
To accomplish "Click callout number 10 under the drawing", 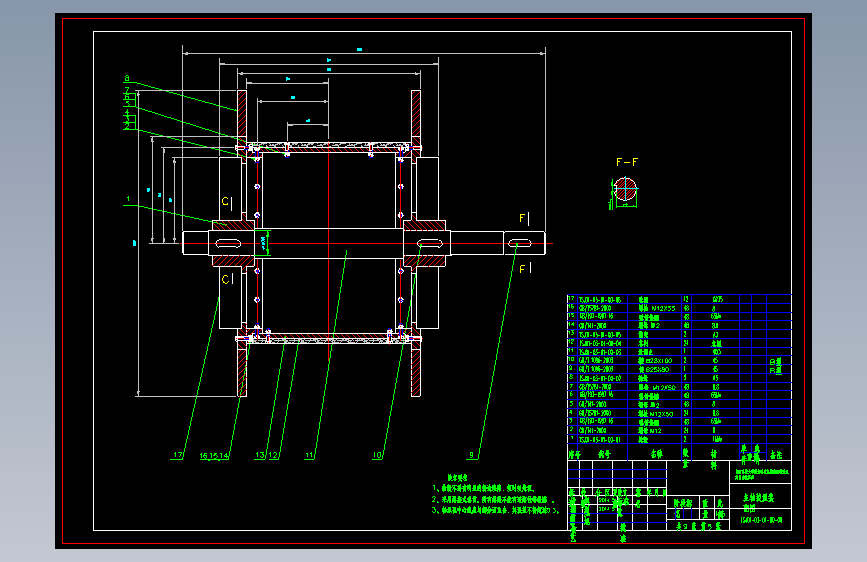I will 377,455.
